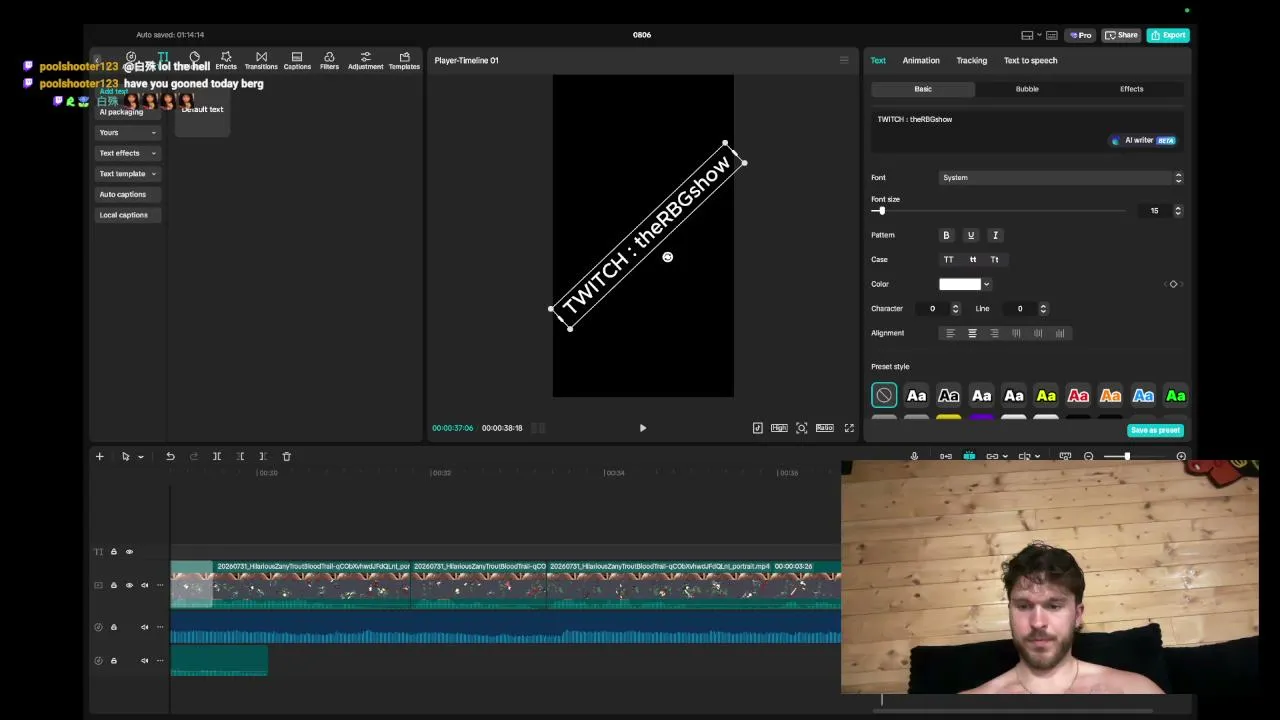1280x720 pixels.
Task: Open the text Color dropdown arrow
Action: pyautogui.click(x=986, y=284)
